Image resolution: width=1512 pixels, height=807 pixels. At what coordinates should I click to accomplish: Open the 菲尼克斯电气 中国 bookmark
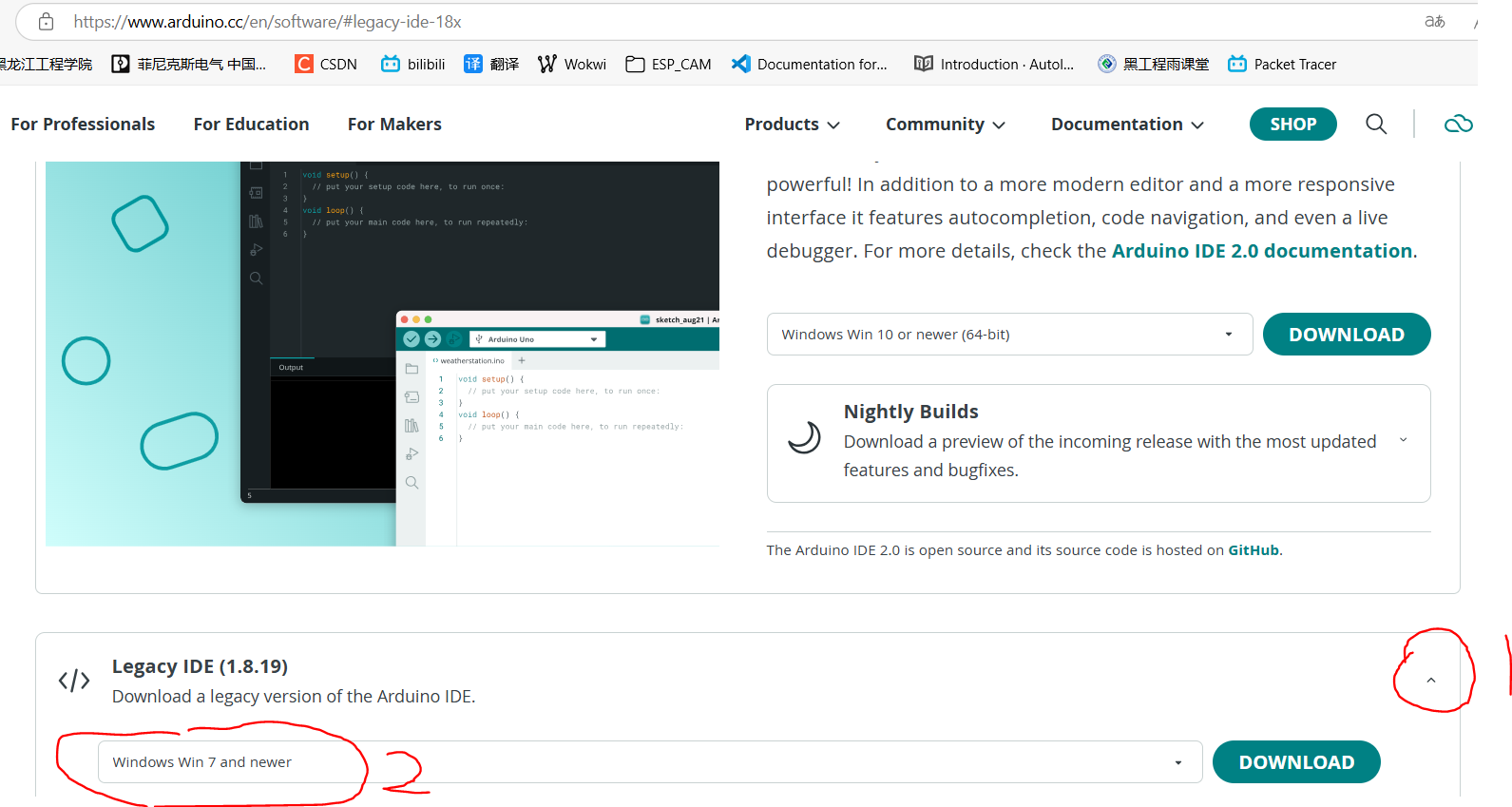pyautogui.click(x=189, y=64)
